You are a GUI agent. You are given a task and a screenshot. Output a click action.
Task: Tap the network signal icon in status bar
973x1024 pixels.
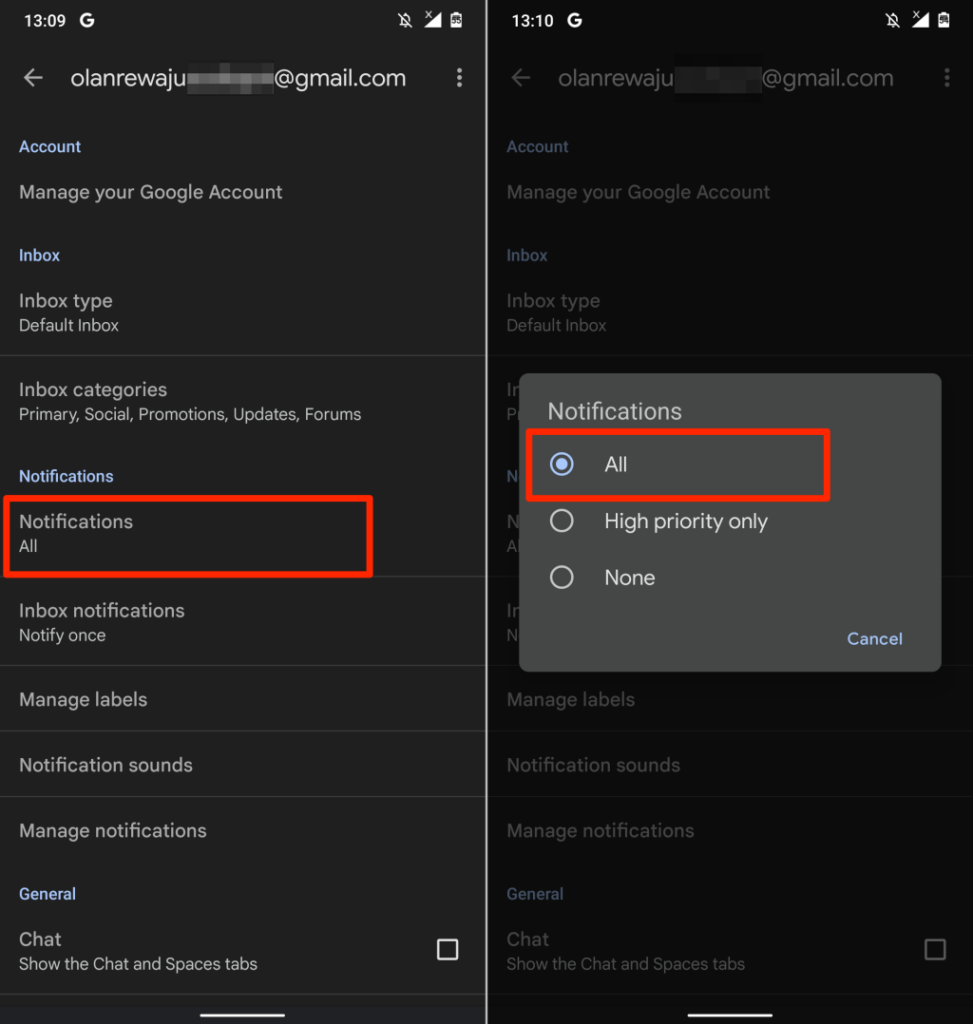tap(433, 19)
